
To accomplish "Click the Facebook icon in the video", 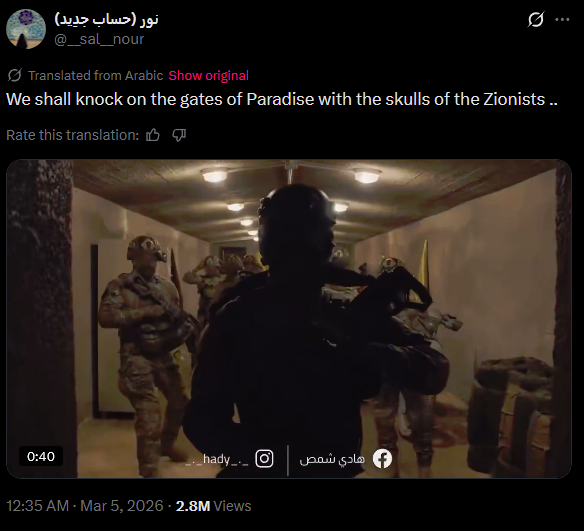I will [383, 458].
